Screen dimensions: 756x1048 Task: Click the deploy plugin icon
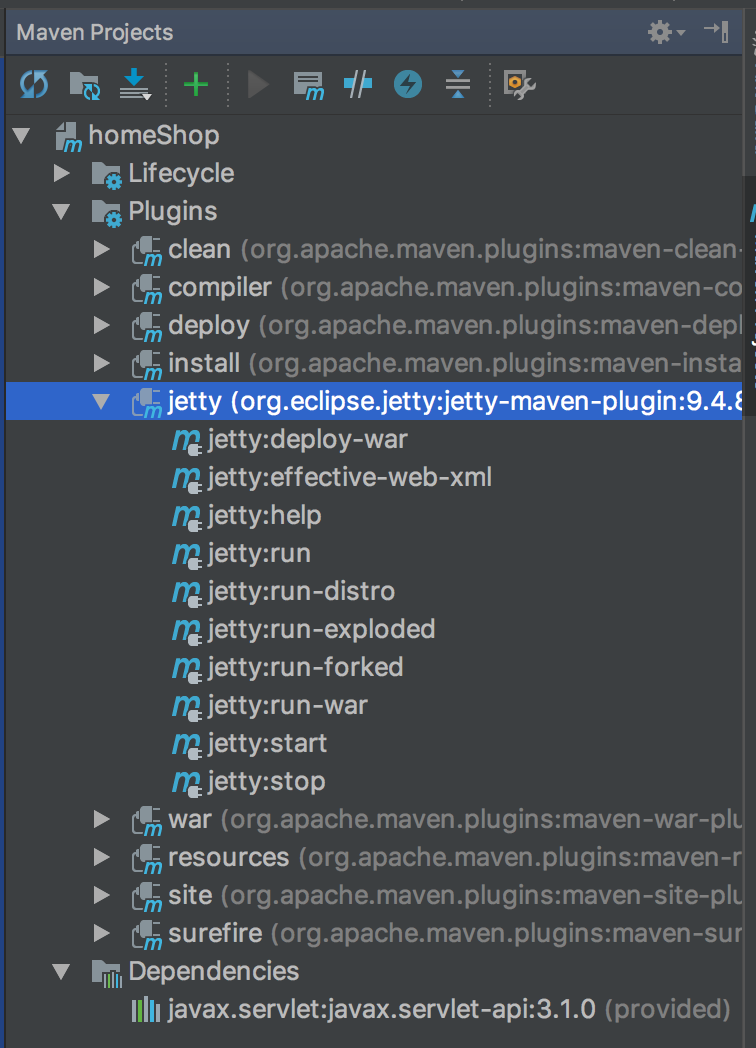(x=146, y=327)
